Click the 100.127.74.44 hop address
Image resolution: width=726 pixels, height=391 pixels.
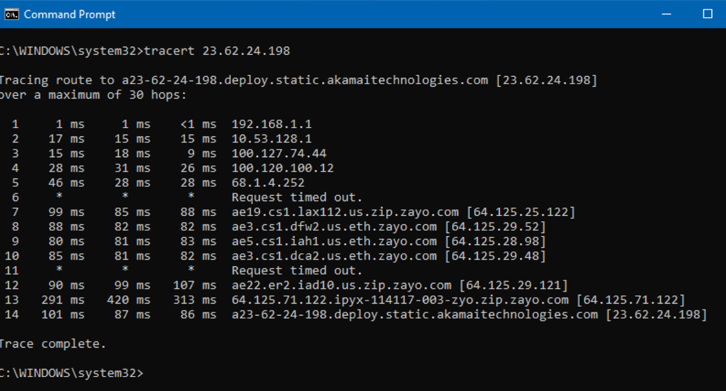point(279,153)
